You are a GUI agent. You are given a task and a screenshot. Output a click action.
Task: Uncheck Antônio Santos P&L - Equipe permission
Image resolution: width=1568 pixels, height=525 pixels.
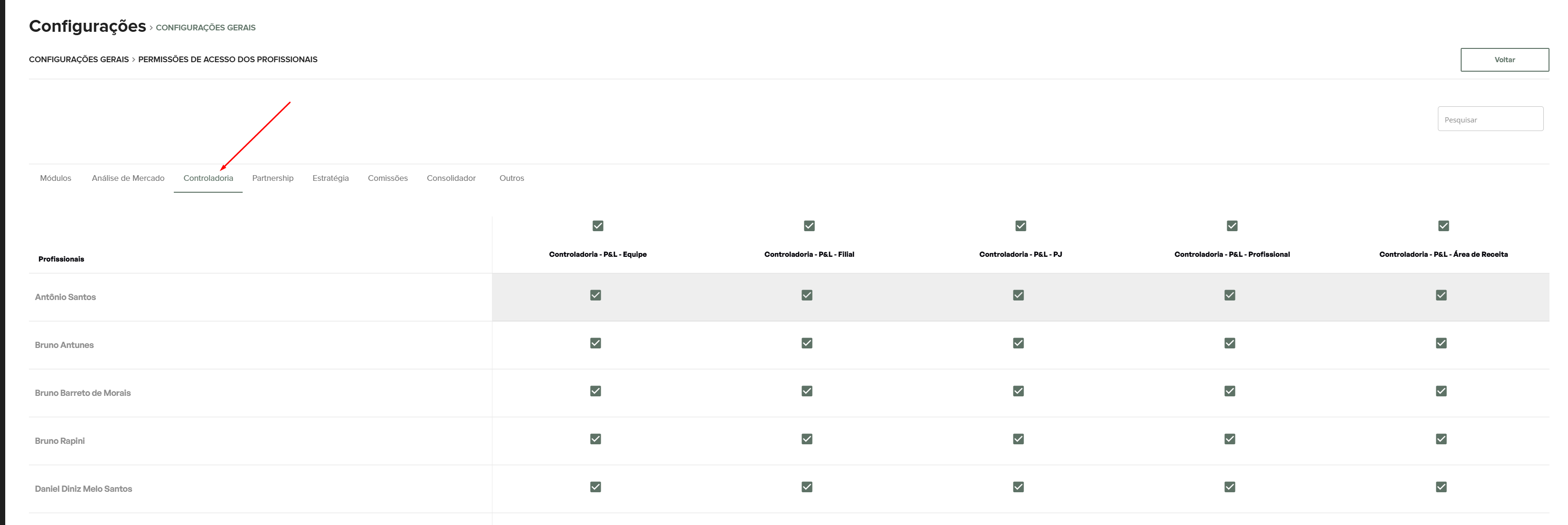tap(595, 295)
